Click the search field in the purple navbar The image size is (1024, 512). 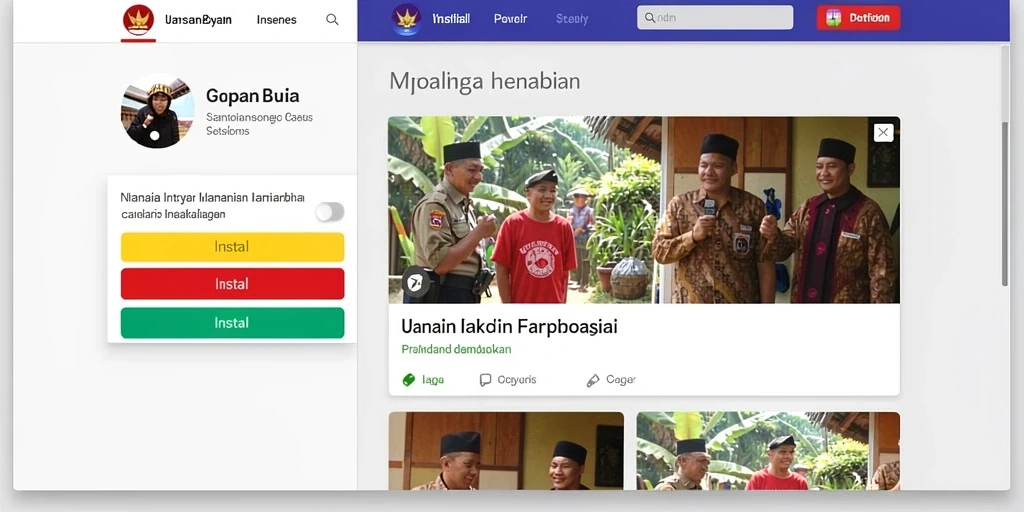point(715,18)
